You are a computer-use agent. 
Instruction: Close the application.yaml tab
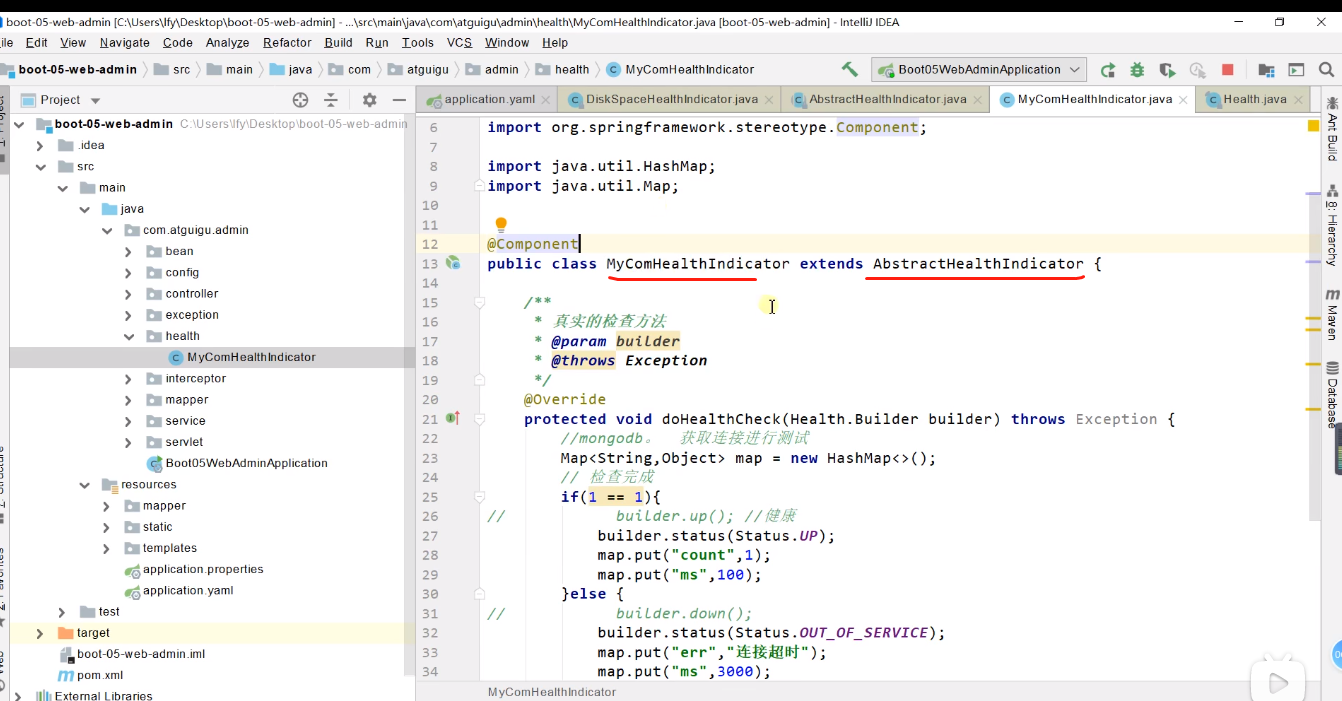tap(546, 100)
